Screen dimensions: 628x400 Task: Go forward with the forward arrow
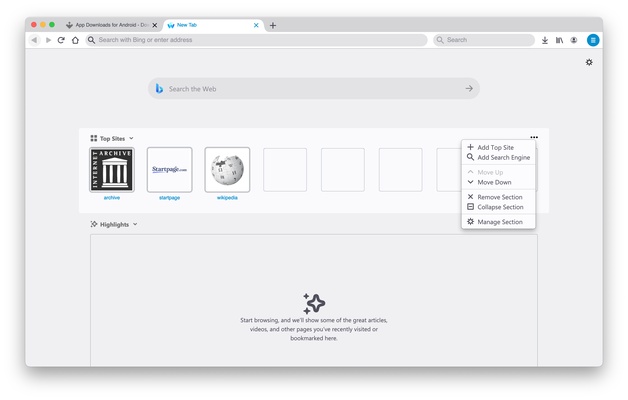[48, 40]
